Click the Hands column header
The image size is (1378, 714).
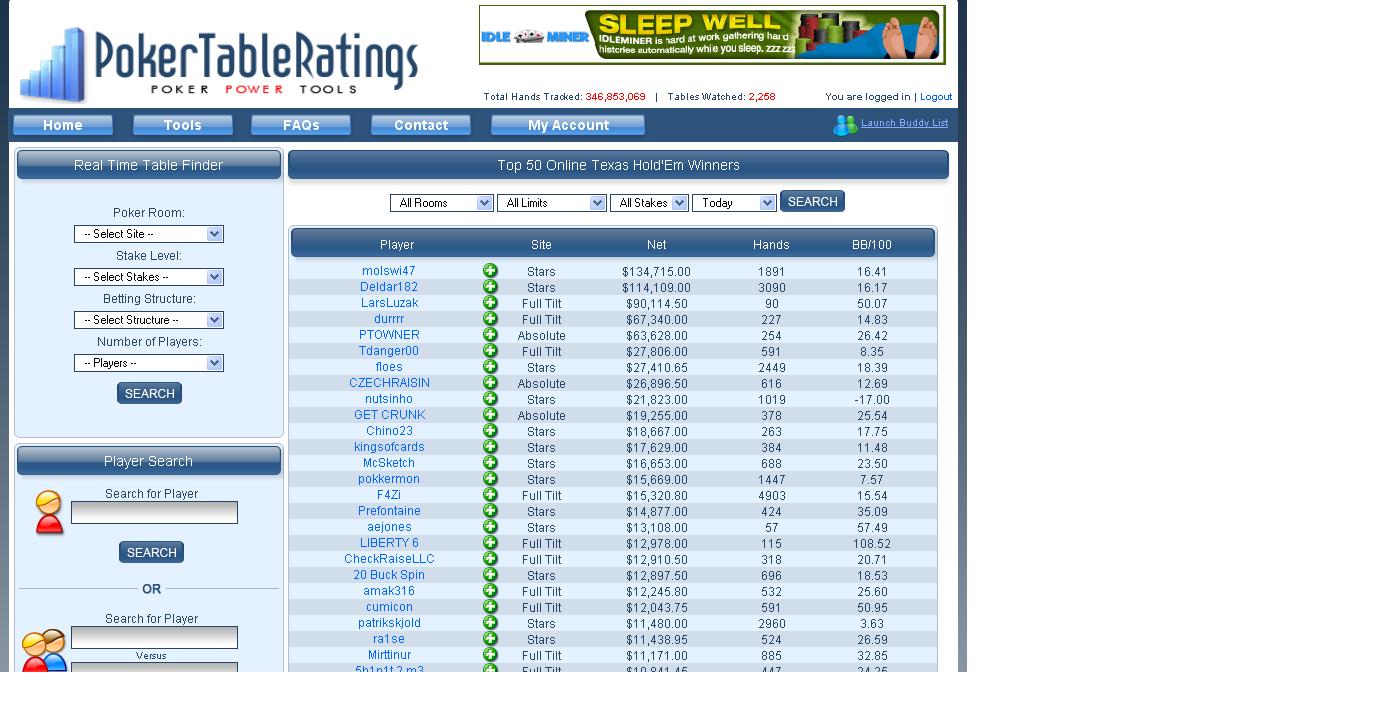[x=771, y=244]
